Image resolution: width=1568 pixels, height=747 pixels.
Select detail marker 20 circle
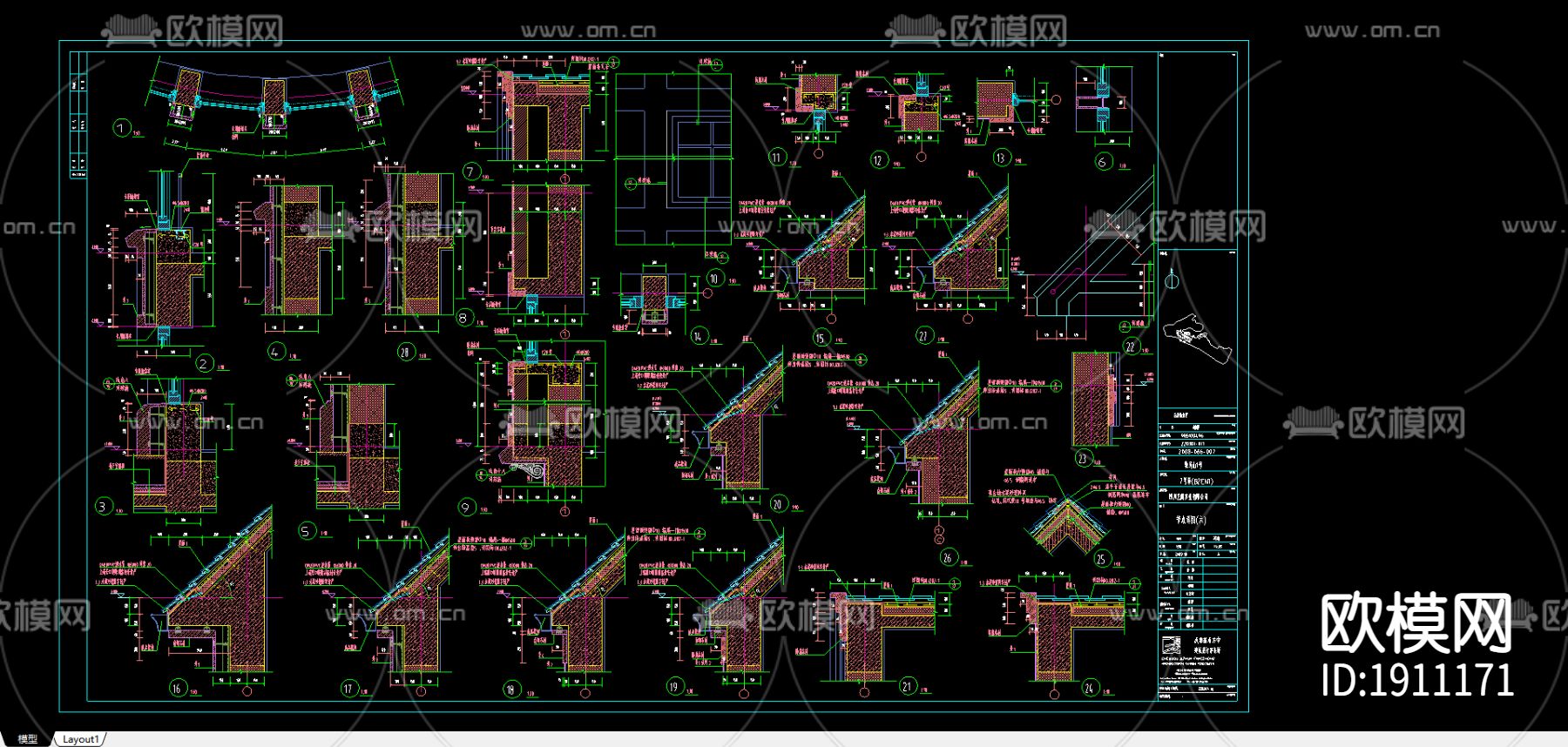(777, 503)
